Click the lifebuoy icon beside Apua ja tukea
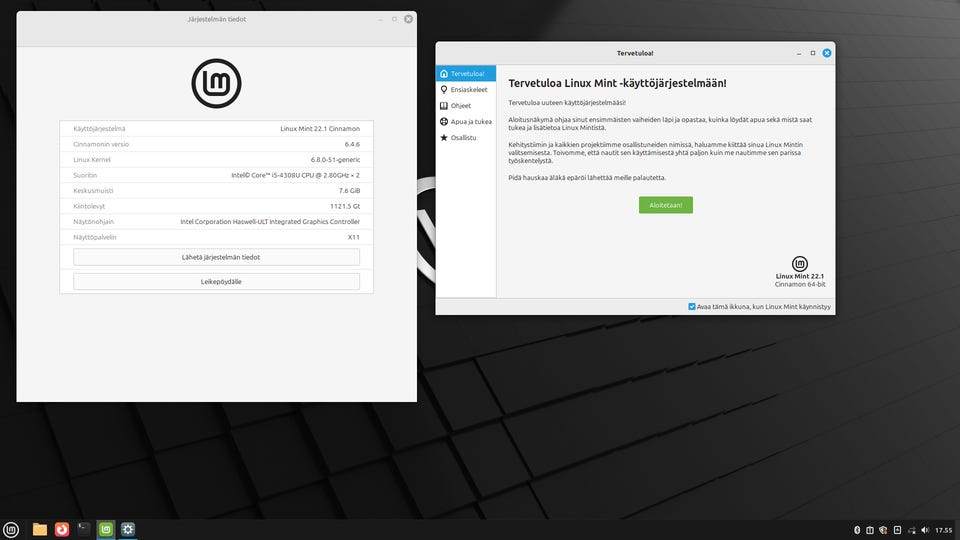This screenshot has height=540, width=960. click(444, 121)
